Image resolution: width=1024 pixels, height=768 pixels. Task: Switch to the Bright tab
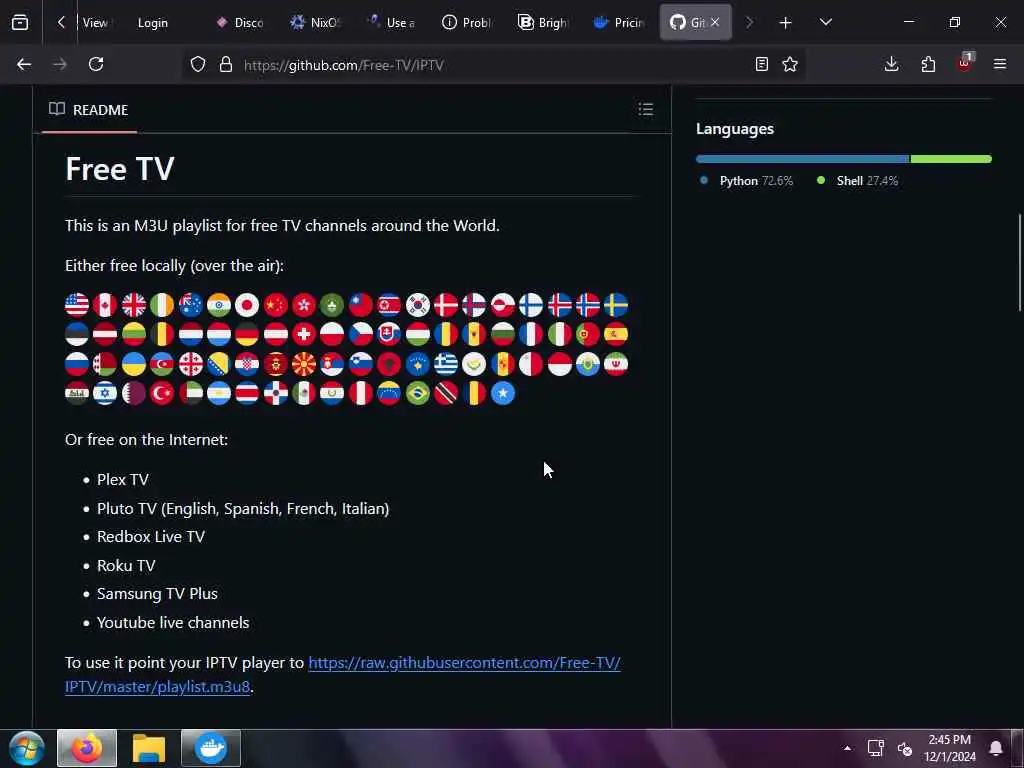coord(544,23)
